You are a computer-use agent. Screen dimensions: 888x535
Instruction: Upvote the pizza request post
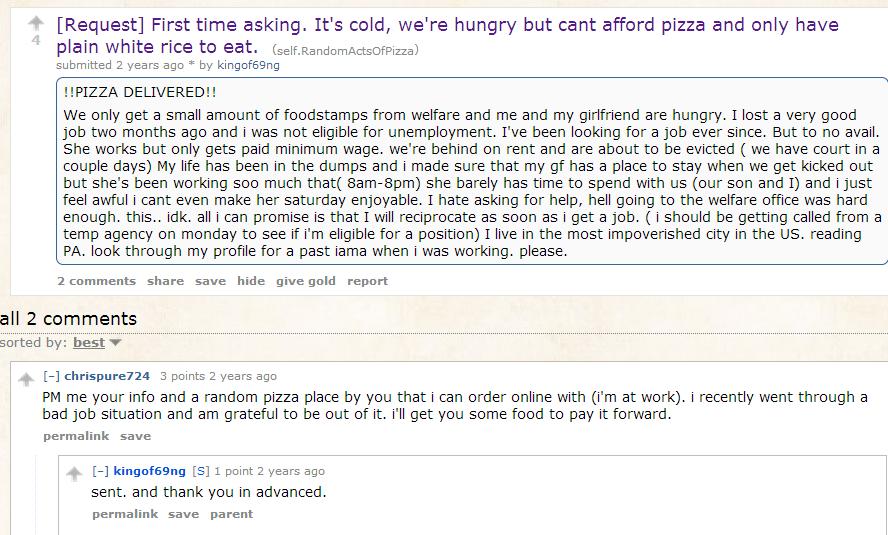36,23
